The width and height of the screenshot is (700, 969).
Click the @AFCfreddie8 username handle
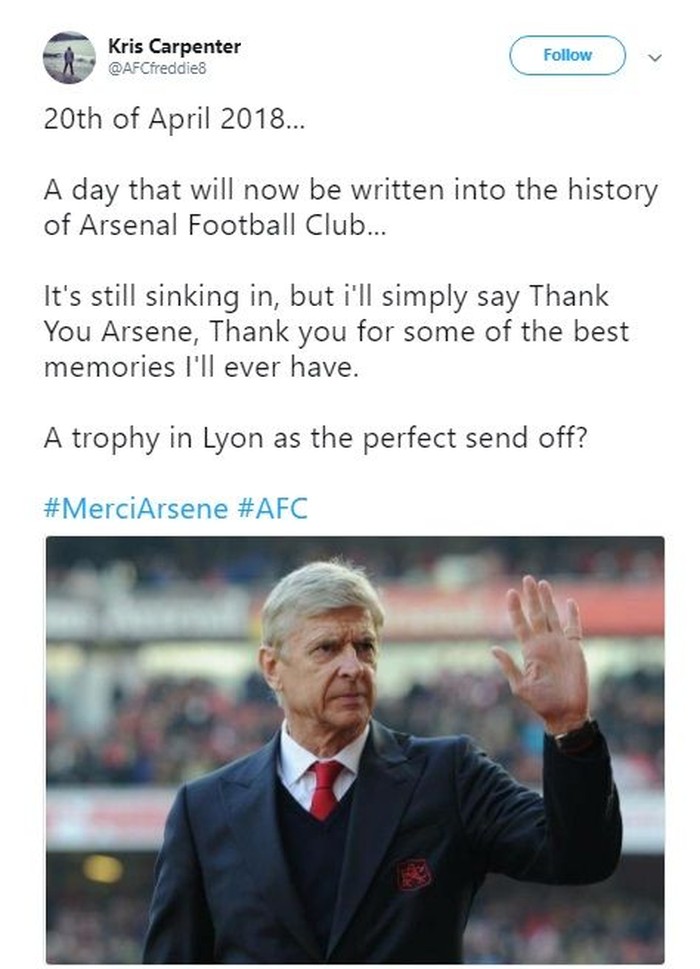click(157, 68)
